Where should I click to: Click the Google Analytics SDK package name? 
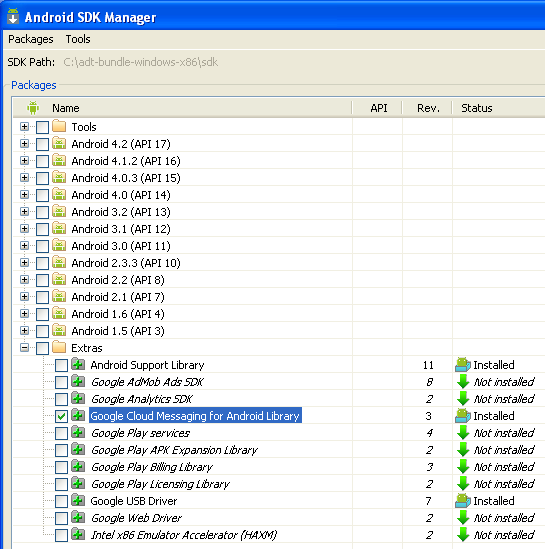(x=142, y=399)
